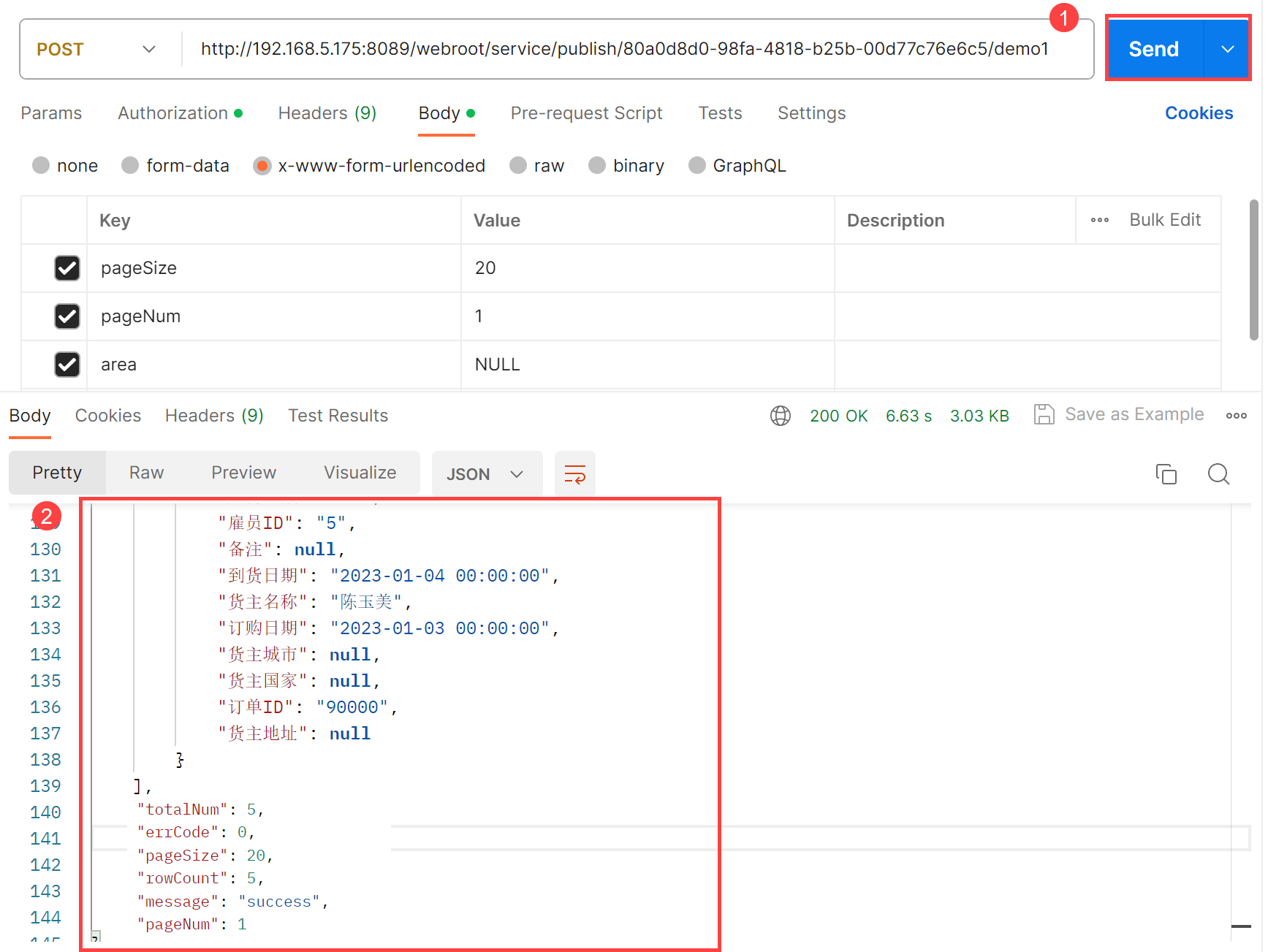
Task: Open the response more options menu
Action: click(1237, 416)
